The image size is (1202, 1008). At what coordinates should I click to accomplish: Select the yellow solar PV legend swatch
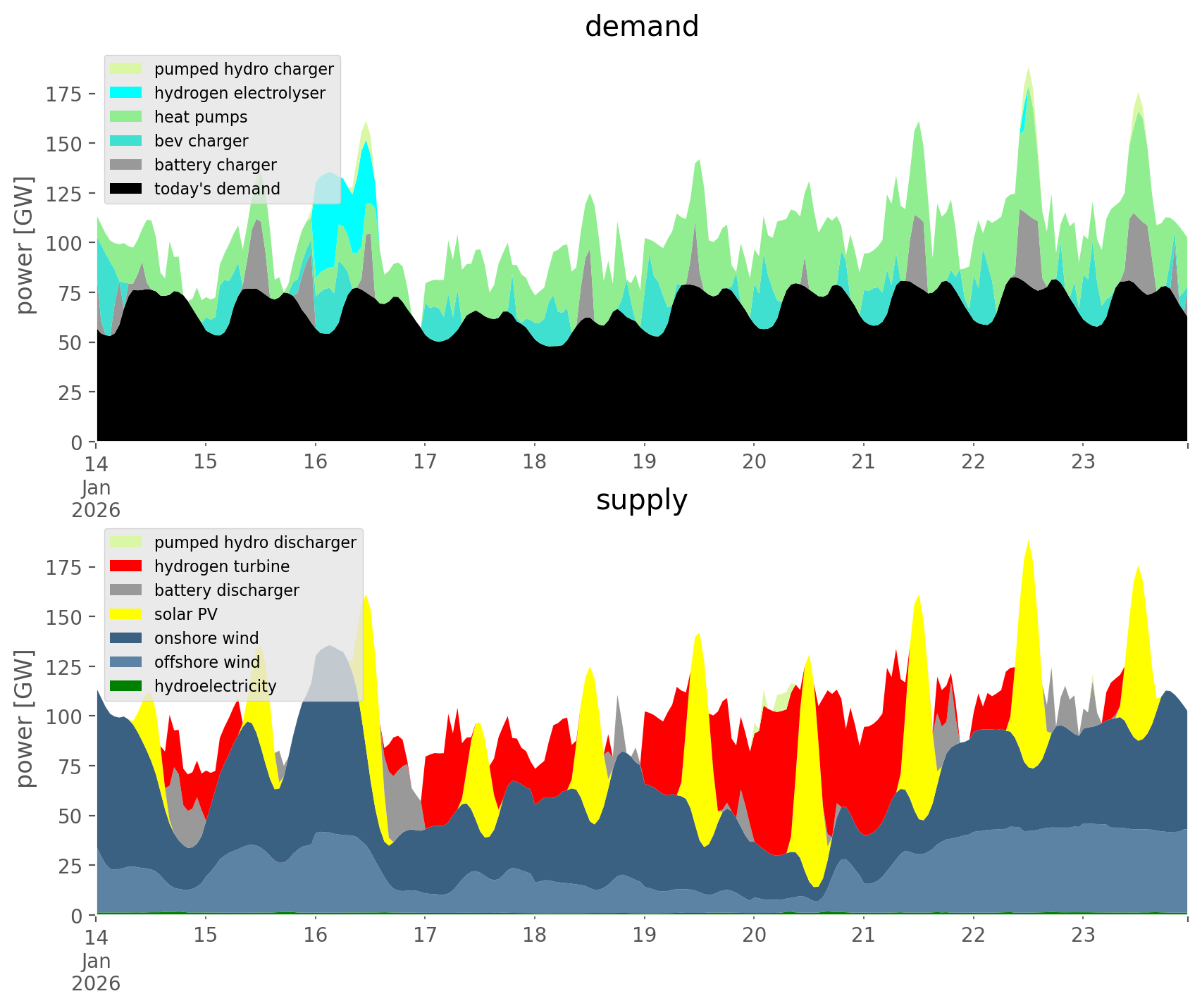[x=126, y=614]
